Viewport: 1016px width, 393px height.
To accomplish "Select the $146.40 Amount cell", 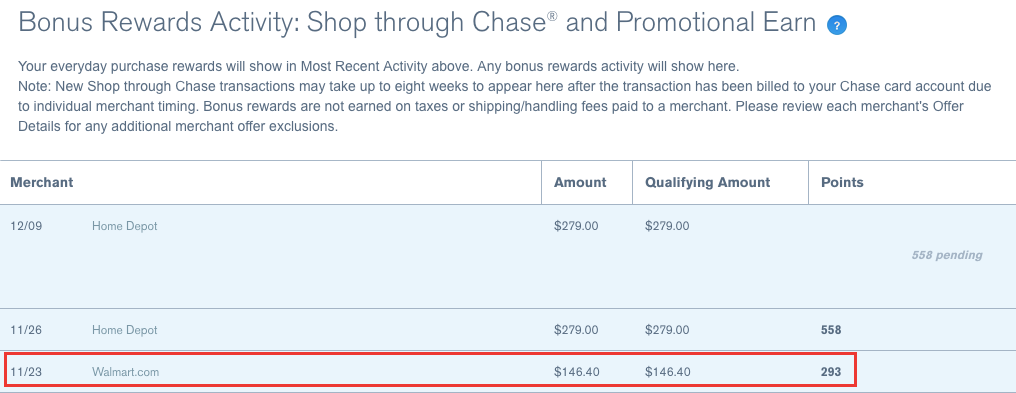I will [577, 372].
